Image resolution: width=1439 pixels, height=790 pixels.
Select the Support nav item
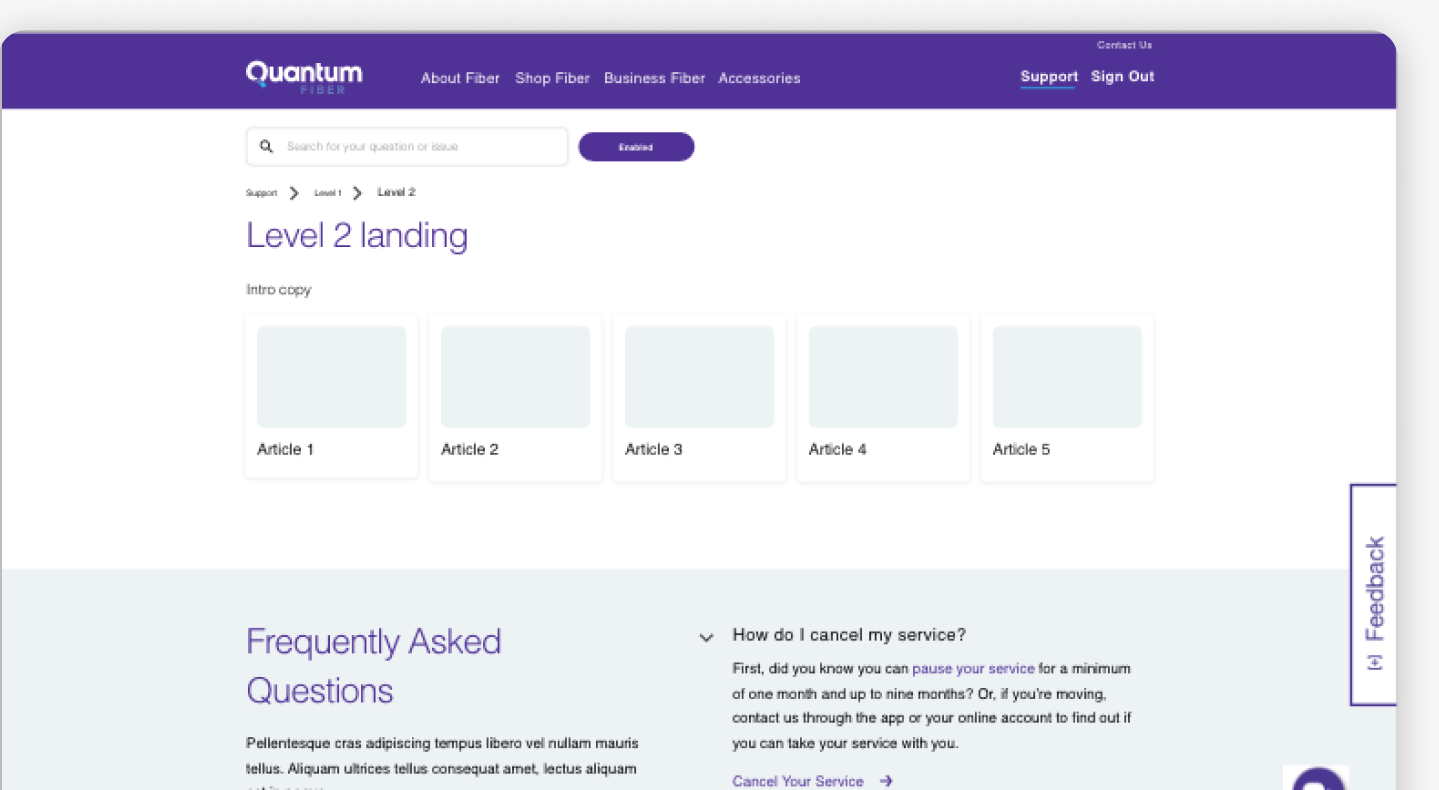(x=1049, y=77)
